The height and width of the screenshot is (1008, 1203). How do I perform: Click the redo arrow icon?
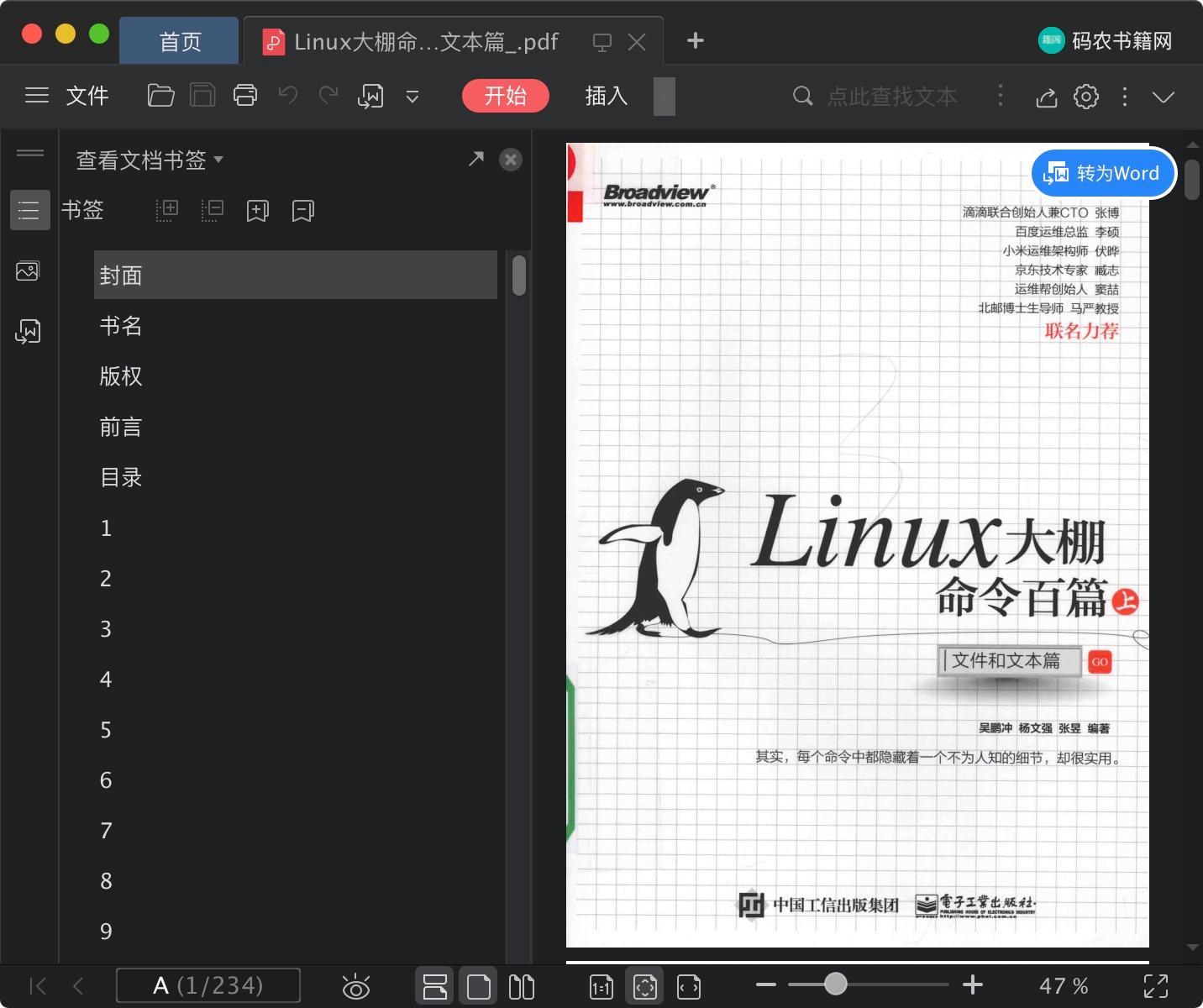click(x=328, y=95)
